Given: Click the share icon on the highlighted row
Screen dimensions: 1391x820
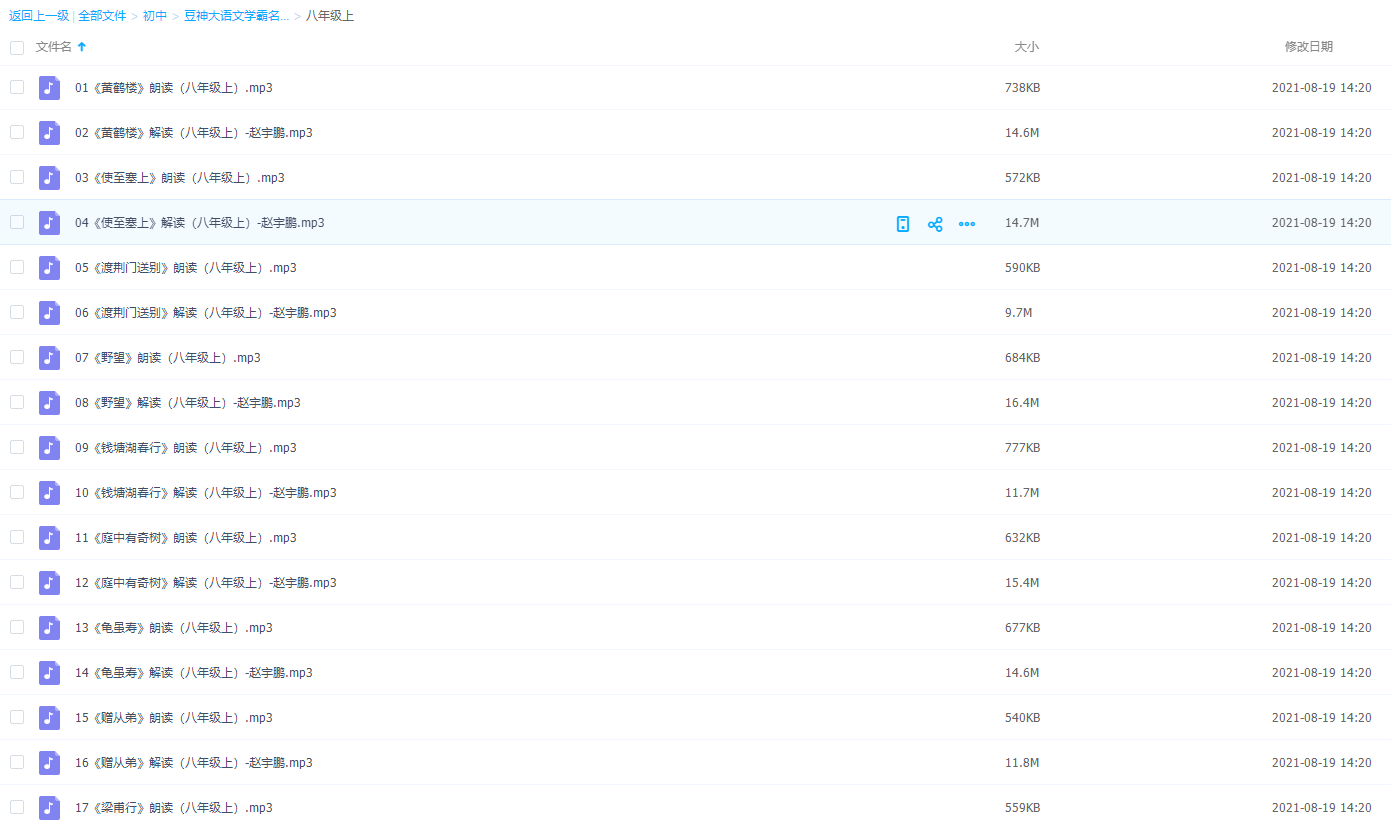Looking at the screenshot, I should (935, 224).
